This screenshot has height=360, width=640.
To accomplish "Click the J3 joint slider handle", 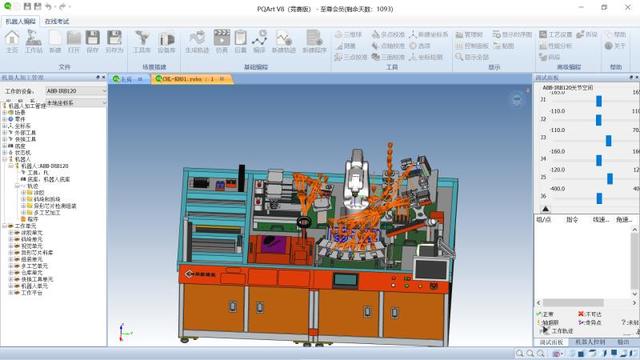I will (609, 140).
